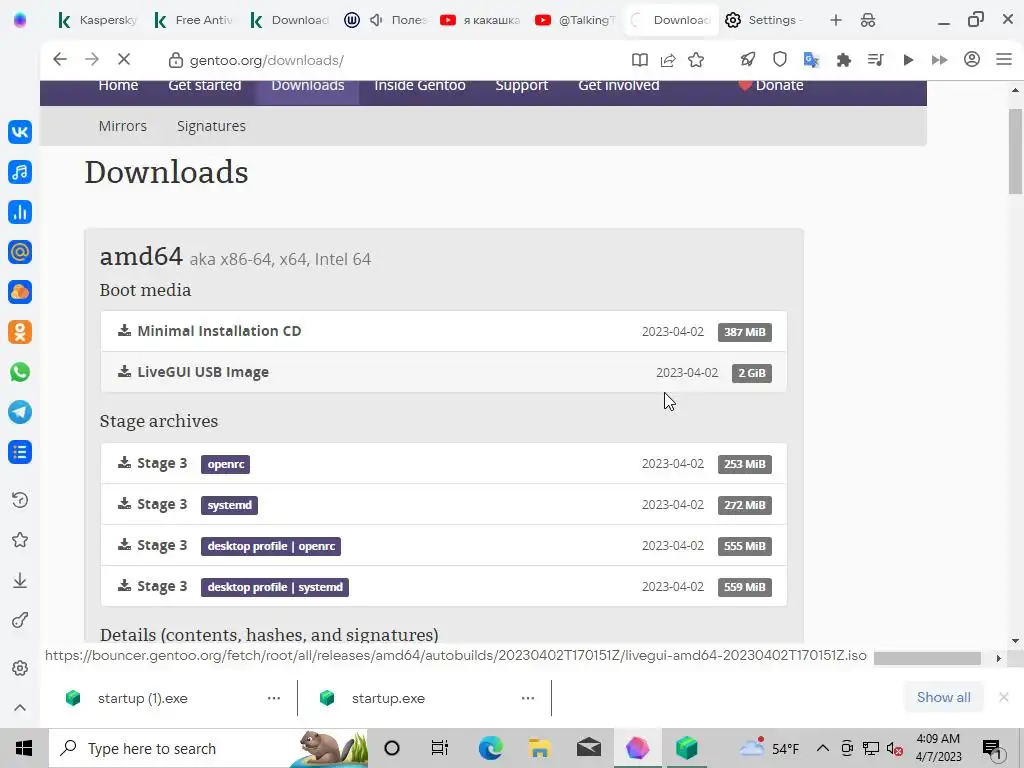Open options for startup (1).exe download
This screenshot has height=768, width=1024.
(274, 698)
